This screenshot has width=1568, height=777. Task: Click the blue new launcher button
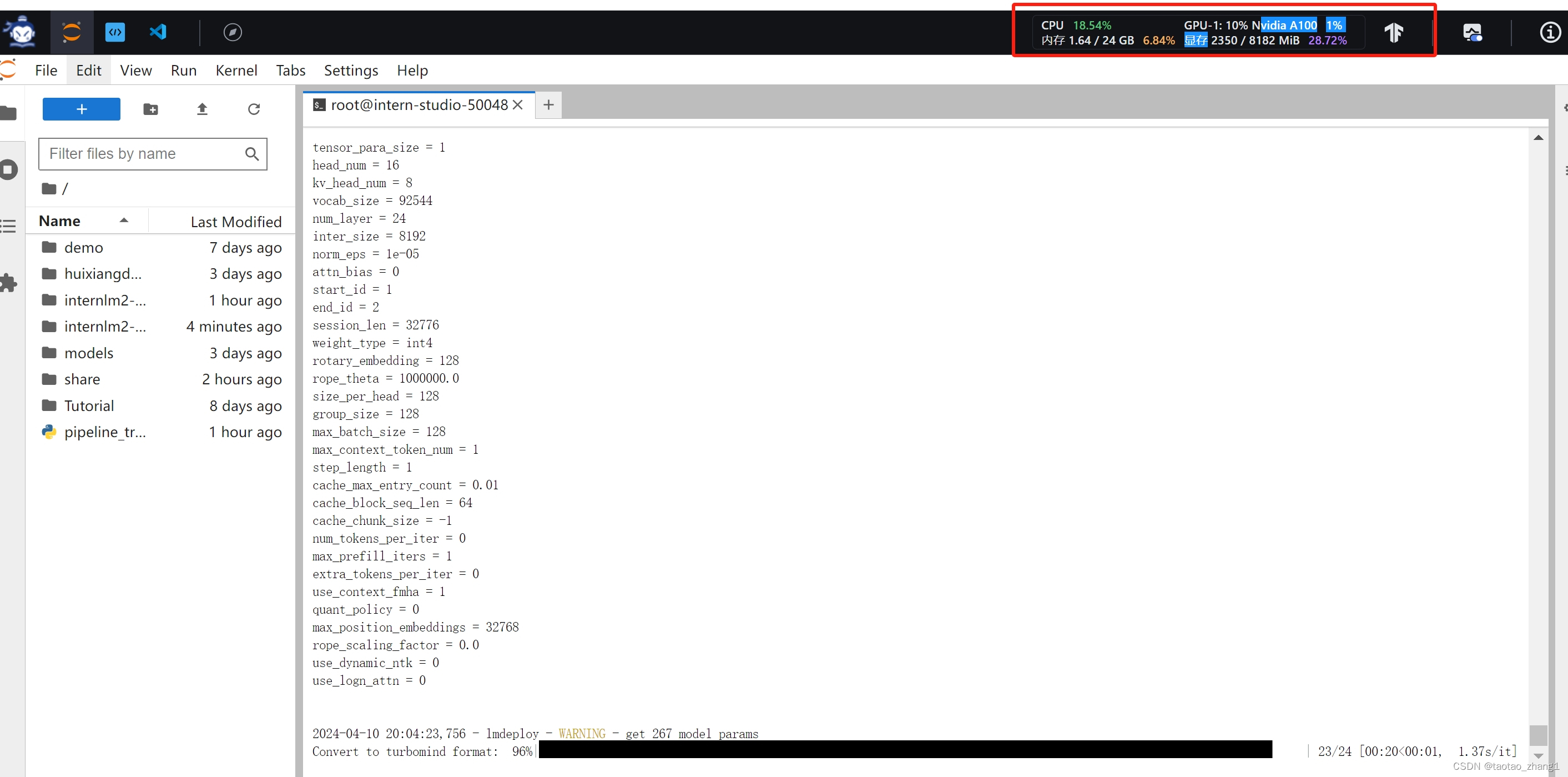(81, 109)
